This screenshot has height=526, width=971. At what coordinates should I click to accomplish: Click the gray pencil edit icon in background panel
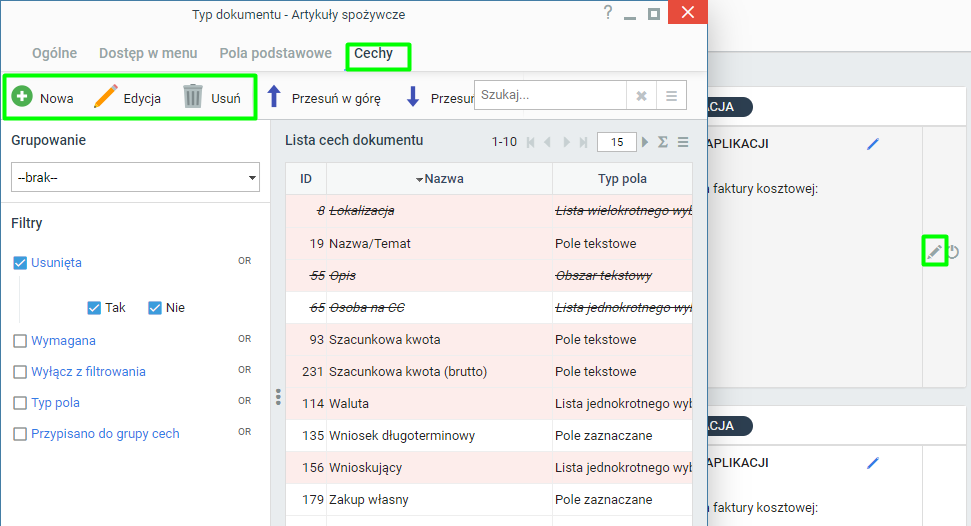click(x=934, y=251)
